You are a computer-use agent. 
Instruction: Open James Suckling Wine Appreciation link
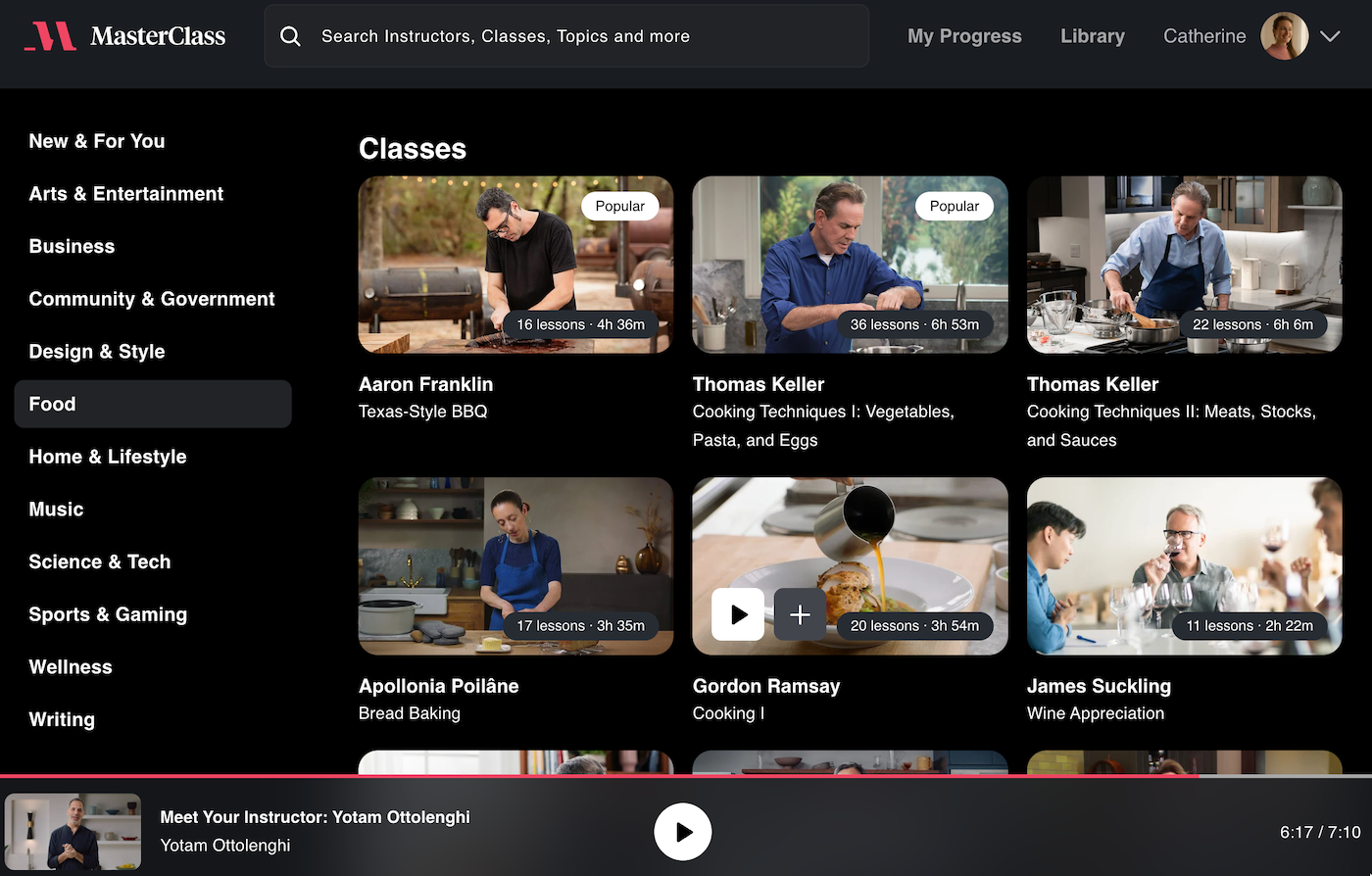pos(1095,713)
